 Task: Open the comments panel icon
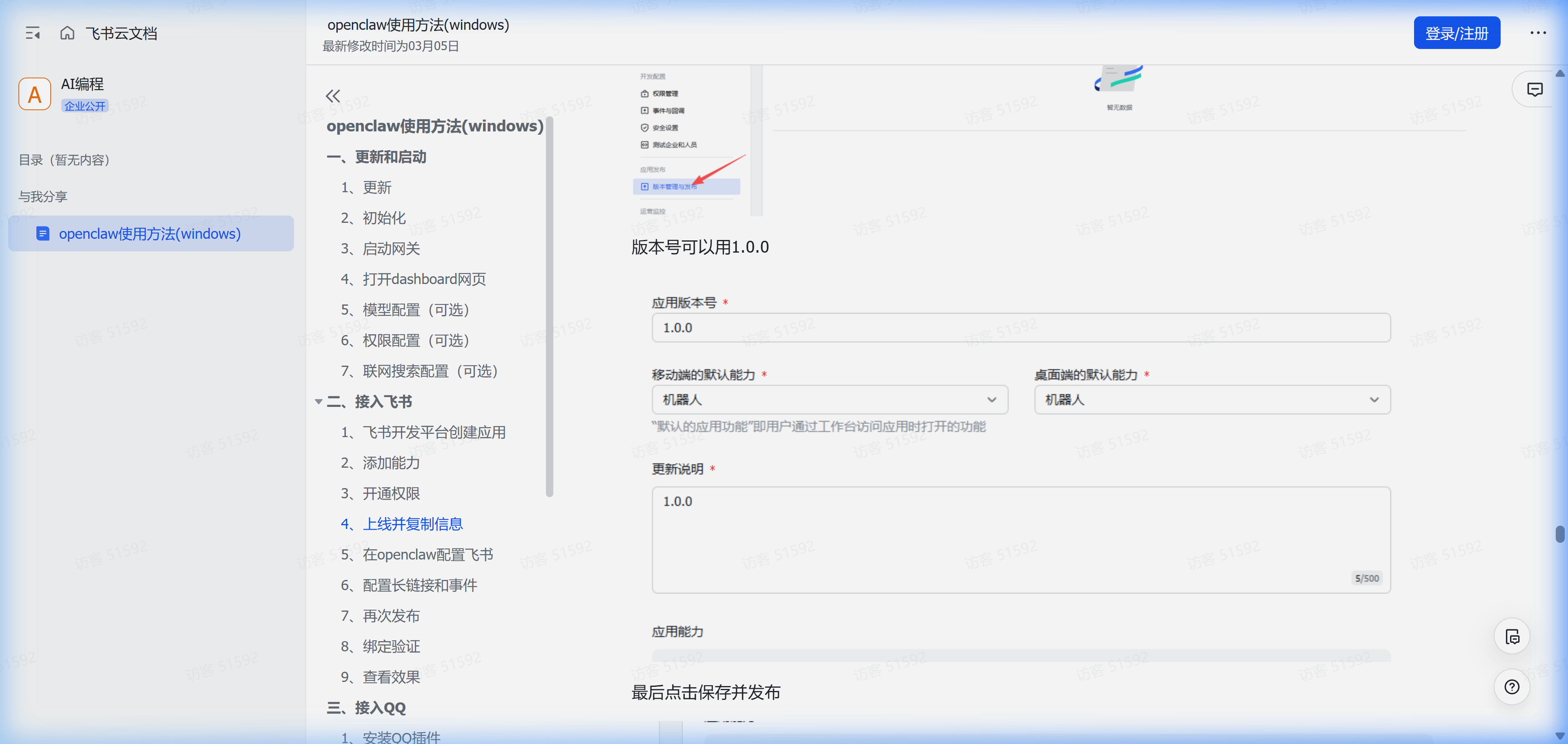(1535, 89)
